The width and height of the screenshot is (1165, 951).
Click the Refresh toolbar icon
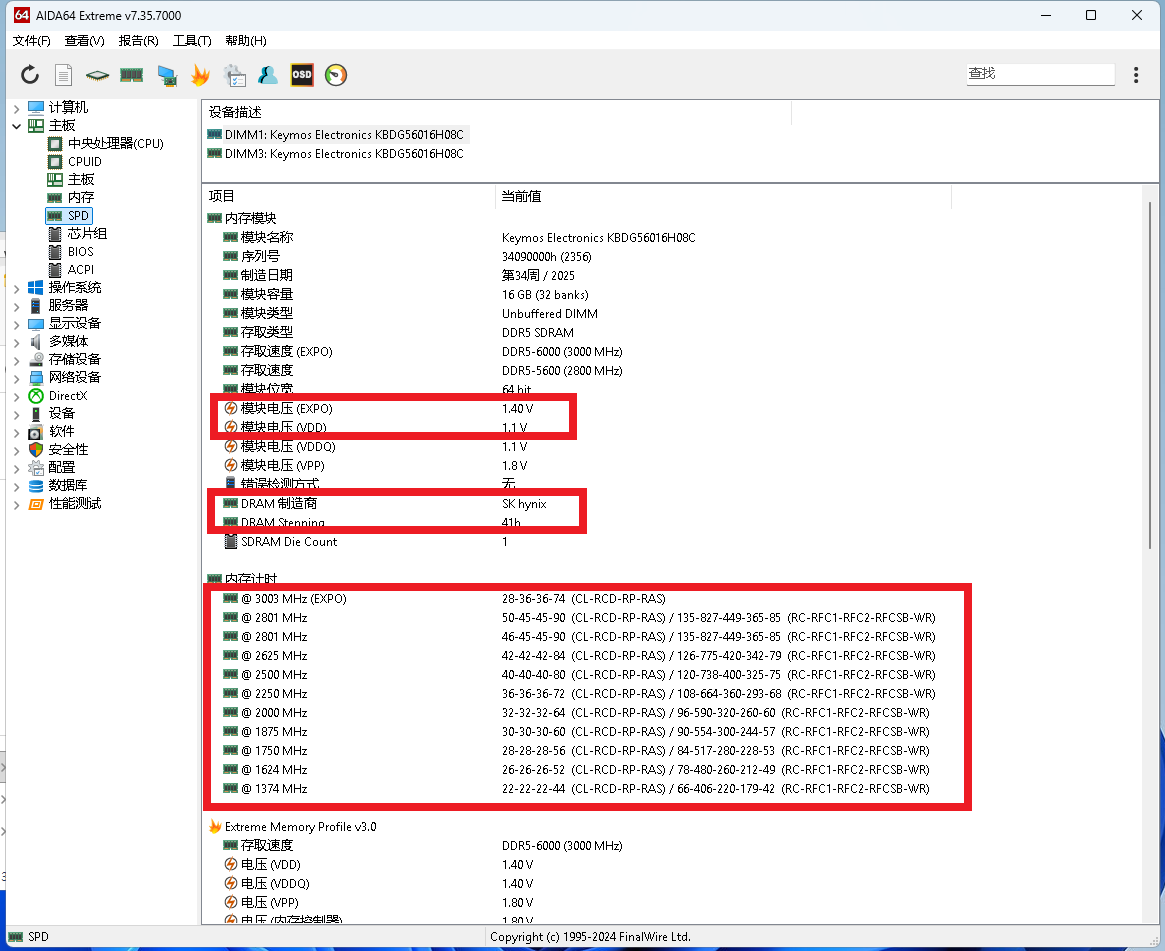coord(30,75)
